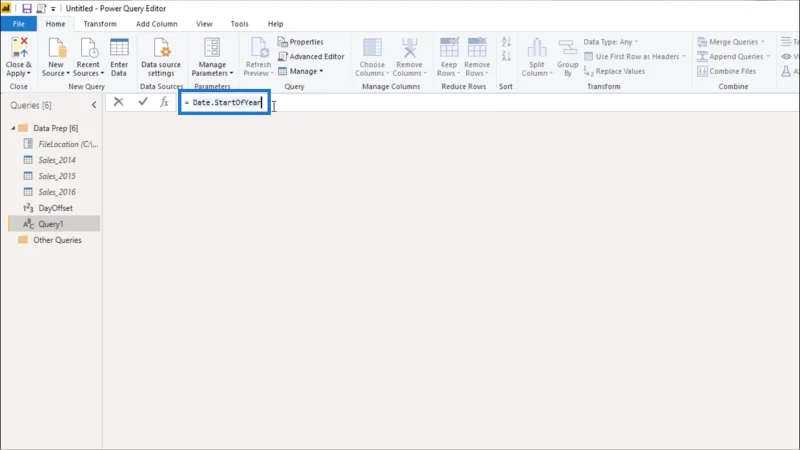Screen dimensions: 800x450
Task: Expand the Append Queries dropdown arrow
Action: tap(768, 57)
